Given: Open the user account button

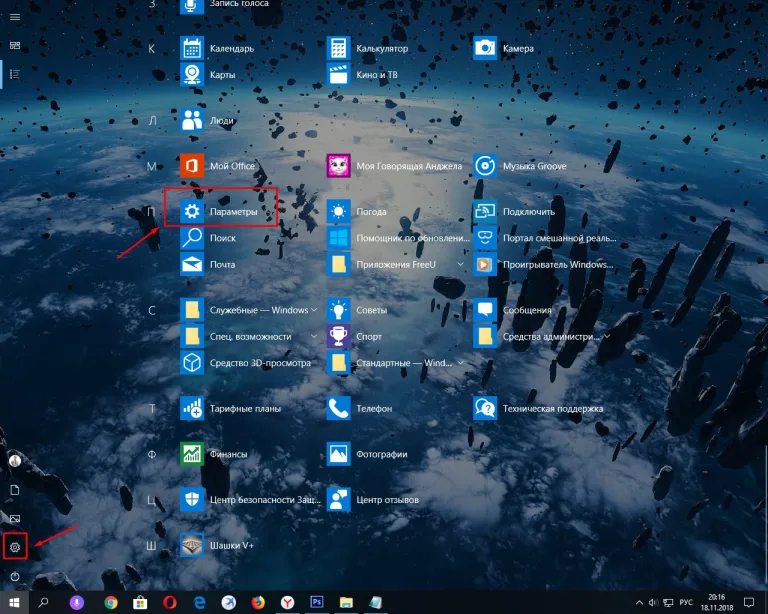Looking at the screenshot, I should click(15, 461).
